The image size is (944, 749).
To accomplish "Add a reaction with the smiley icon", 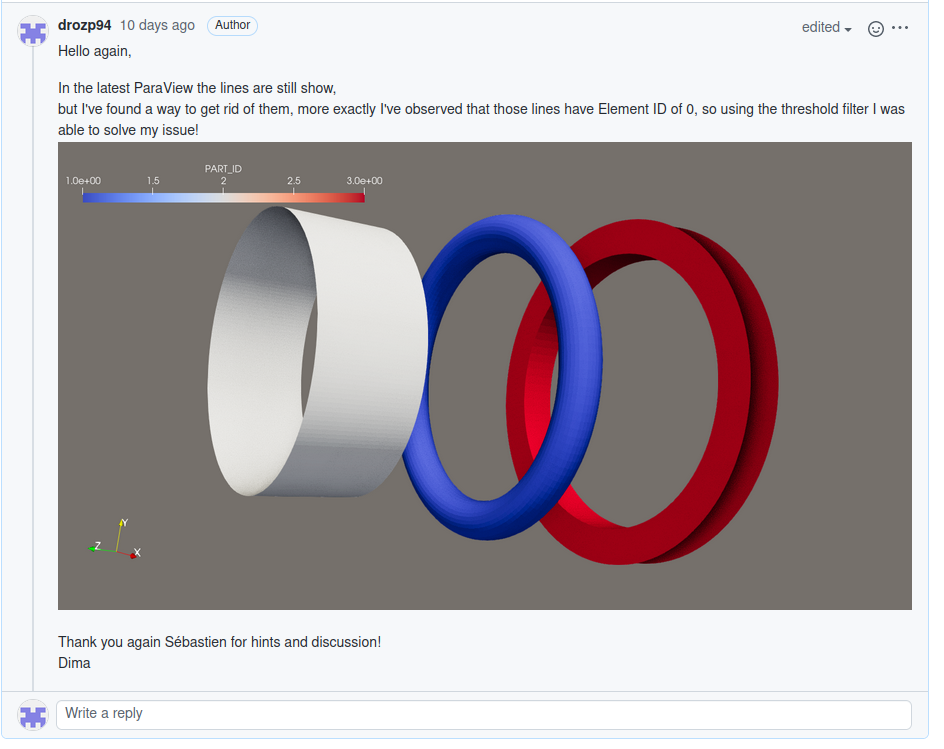I will click(x=875, y=28).
